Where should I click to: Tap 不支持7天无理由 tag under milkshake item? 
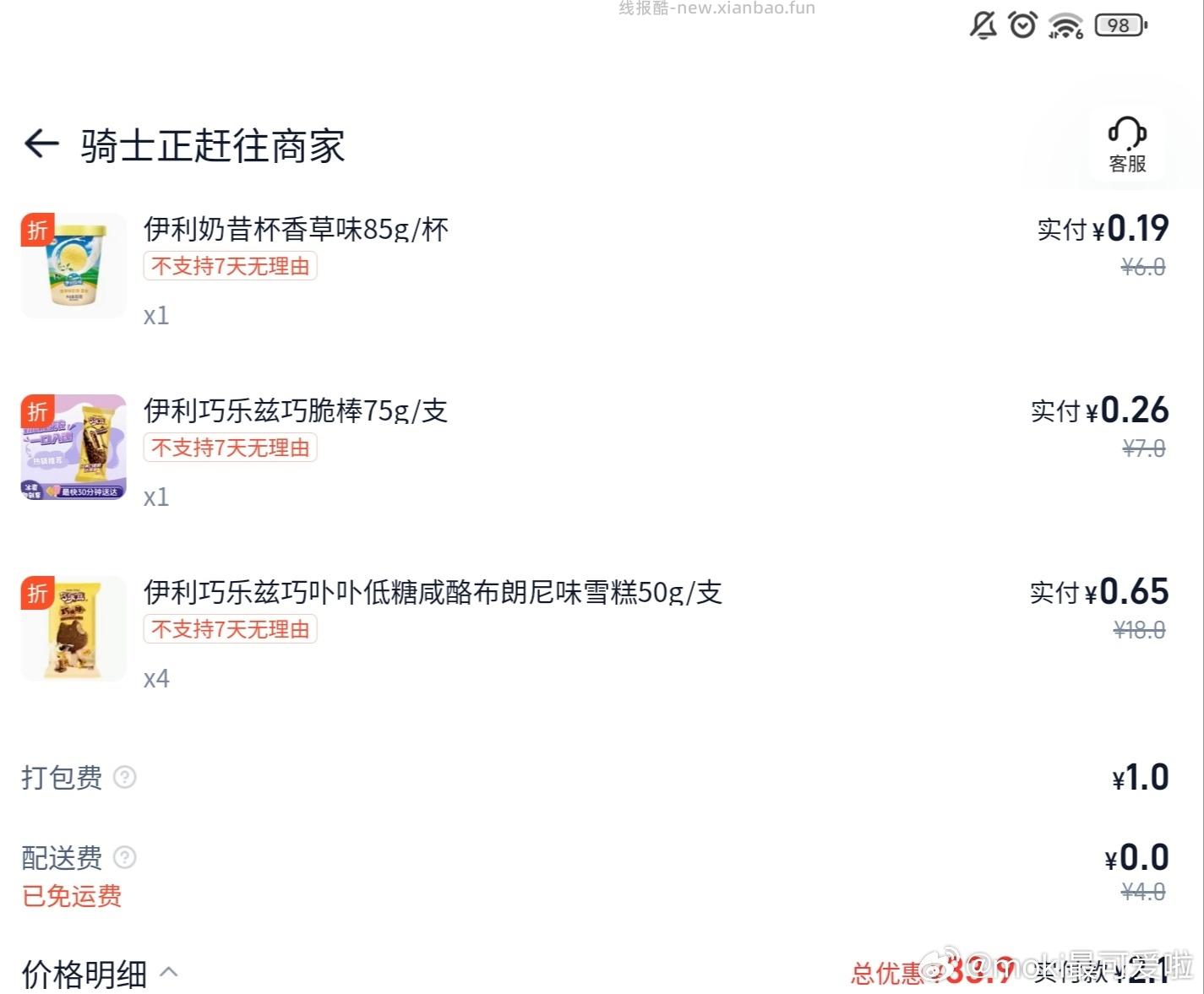(230, 266)
